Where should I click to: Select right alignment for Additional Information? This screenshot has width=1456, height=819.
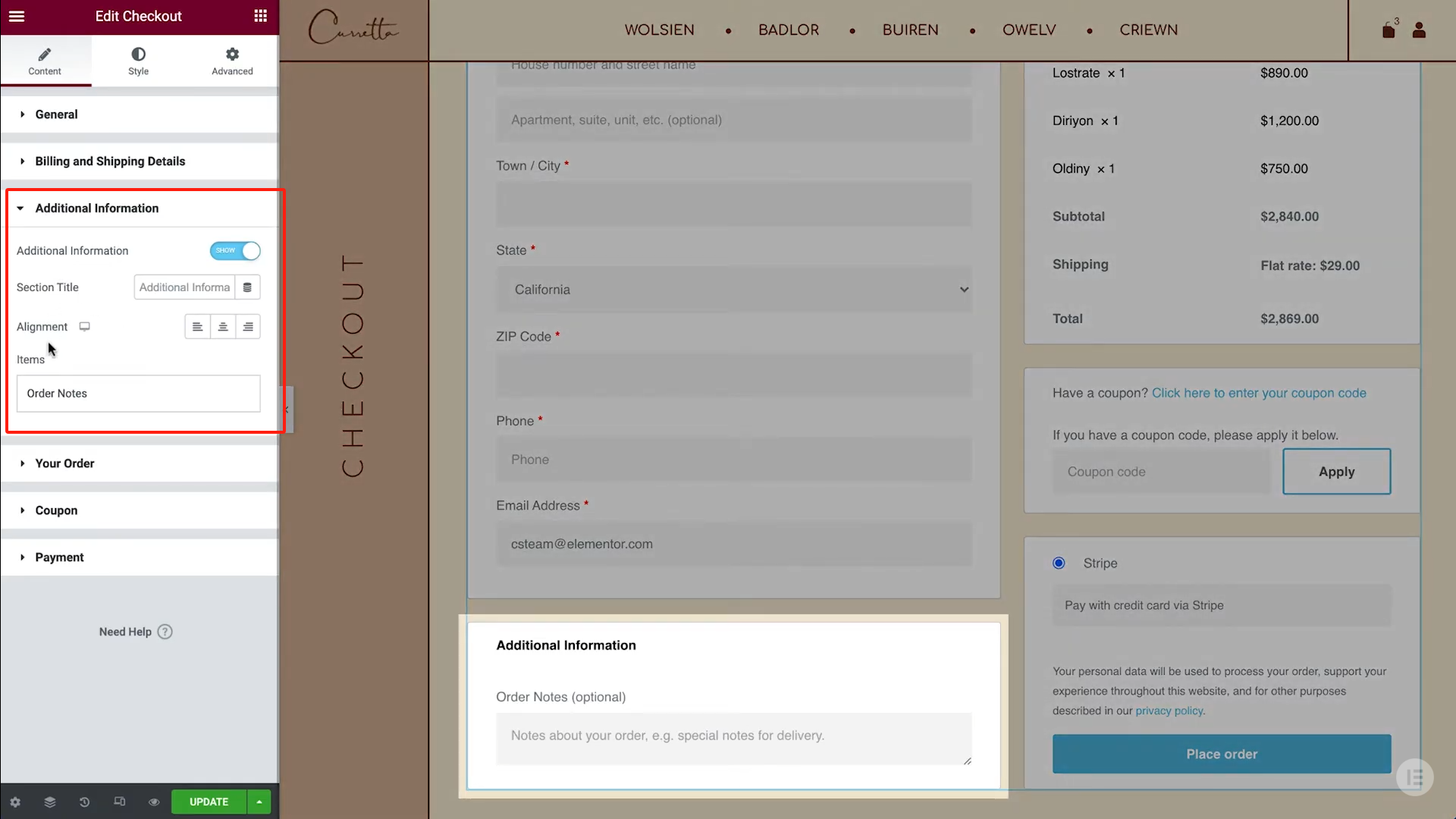248,326
